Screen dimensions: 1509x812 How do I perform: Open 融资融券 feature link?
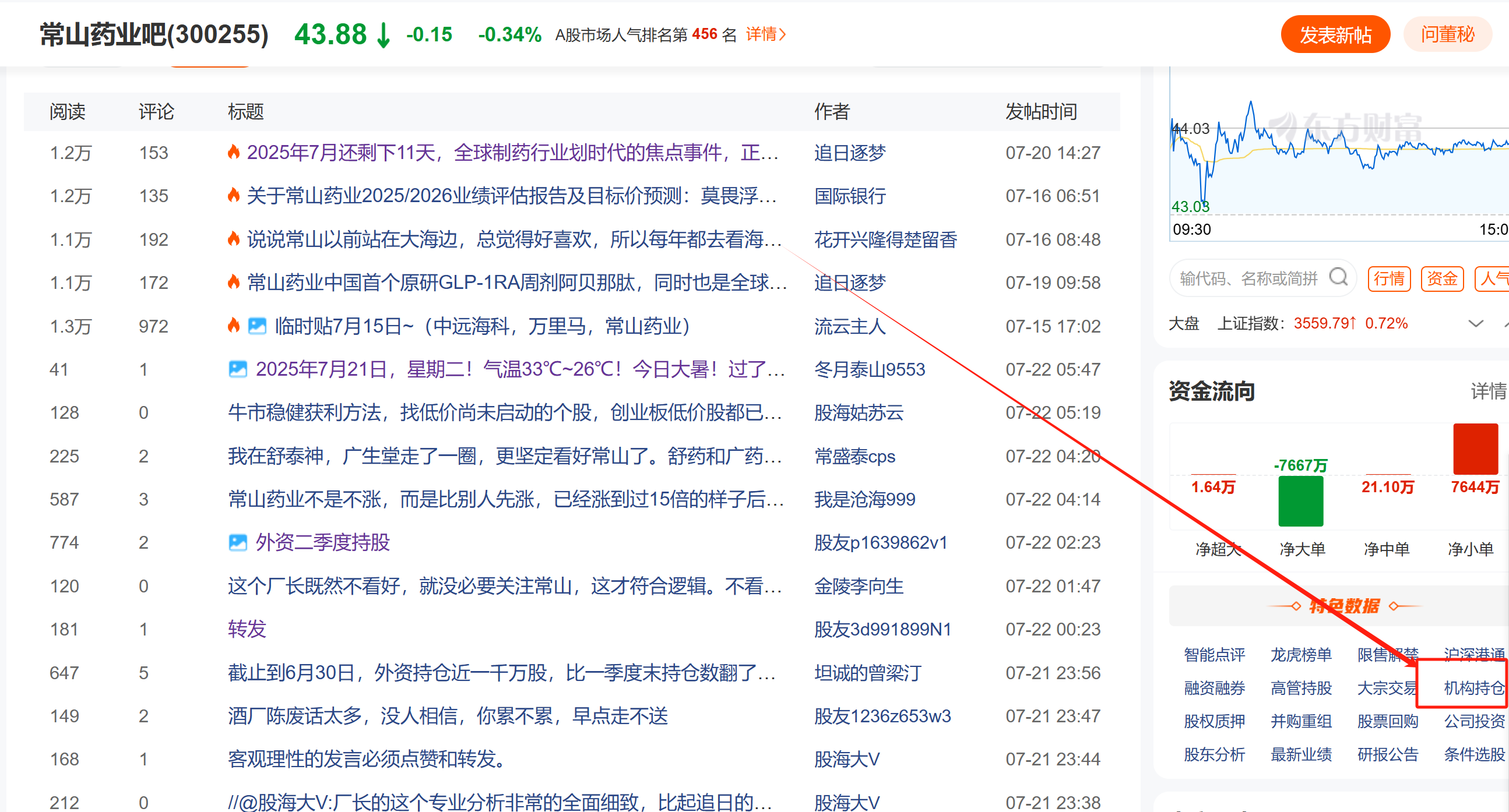[1213, 688]
